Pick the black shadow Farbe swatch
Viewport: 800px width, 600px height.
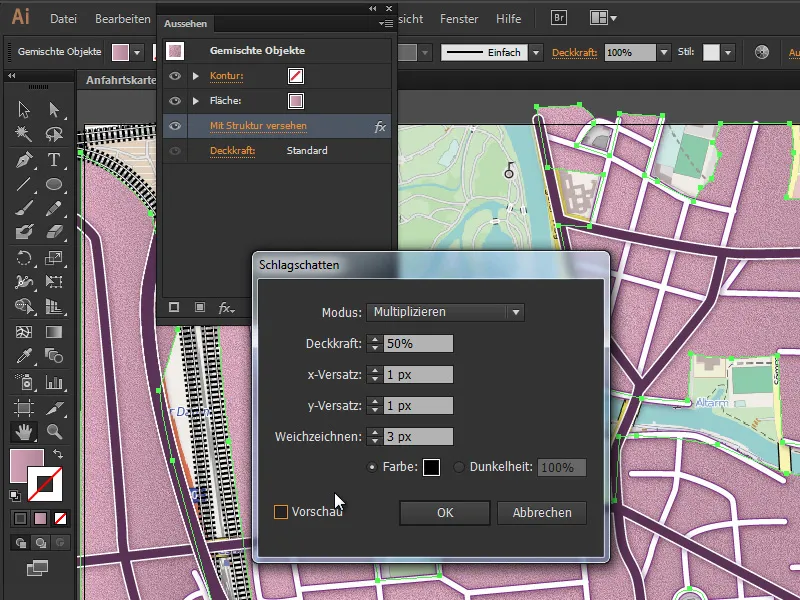pos(431,467)
